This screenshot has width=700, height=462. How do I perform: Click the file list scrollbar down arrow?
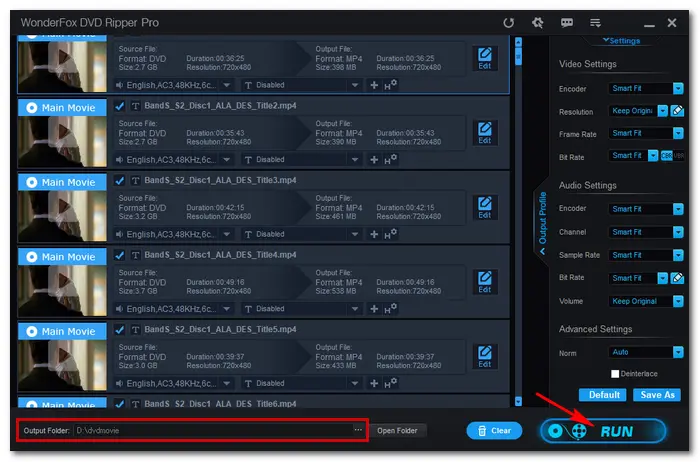518,401
